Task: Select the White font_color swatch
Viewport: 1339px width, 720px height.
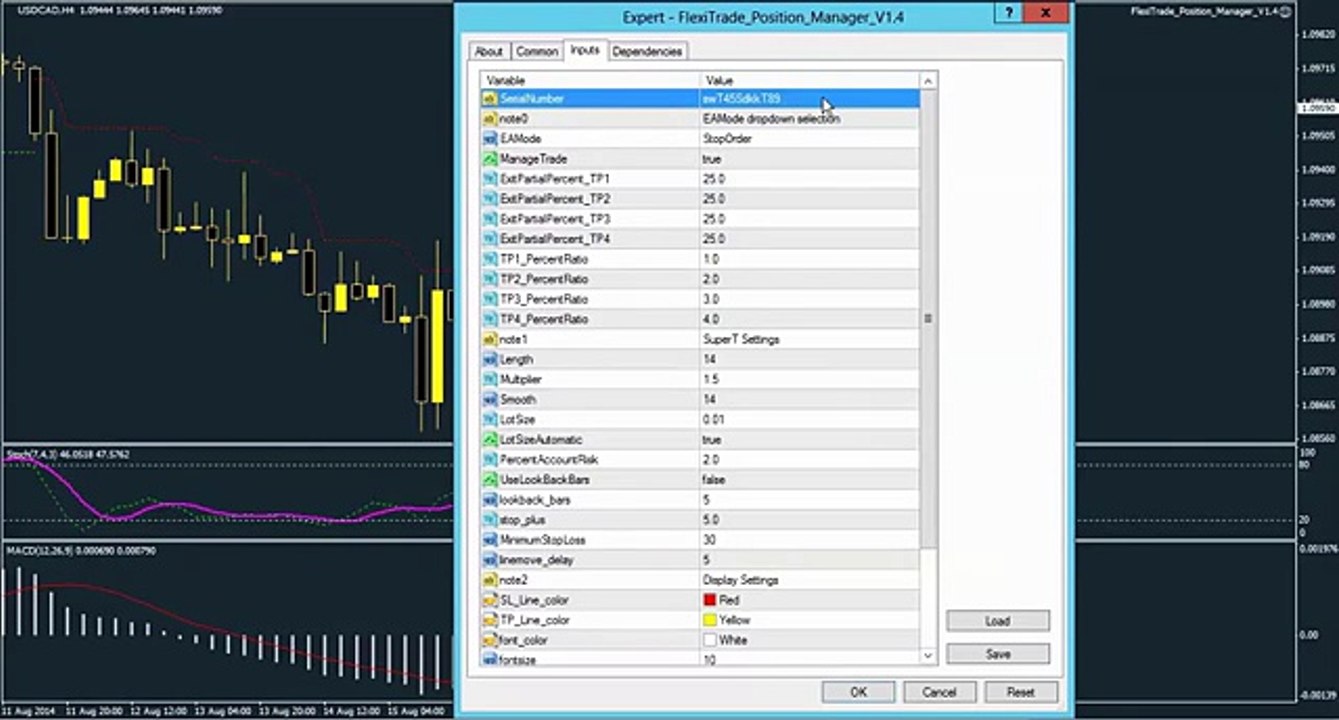Action: [x=710, y=640]
